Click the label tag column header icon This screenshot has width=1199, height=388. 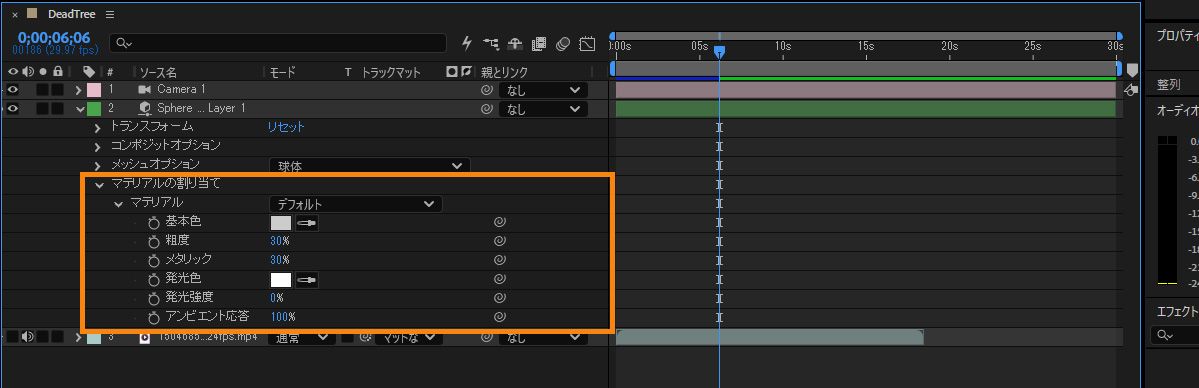point(89,72)
